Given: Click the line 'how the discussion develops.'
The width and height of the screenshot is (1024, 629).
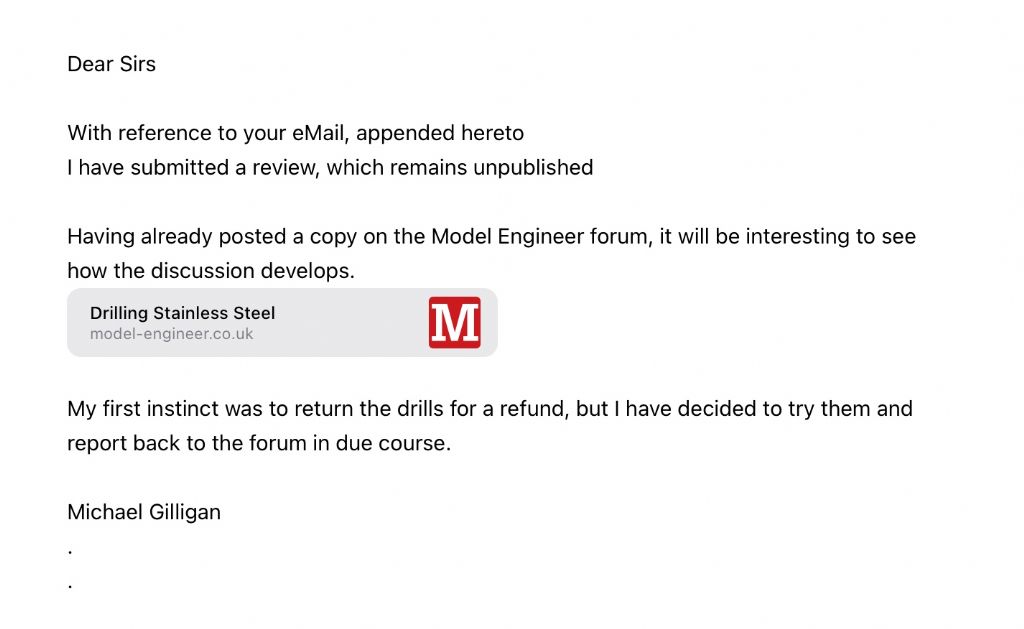Looking at the screenshot, I should (x=211, y=271).
